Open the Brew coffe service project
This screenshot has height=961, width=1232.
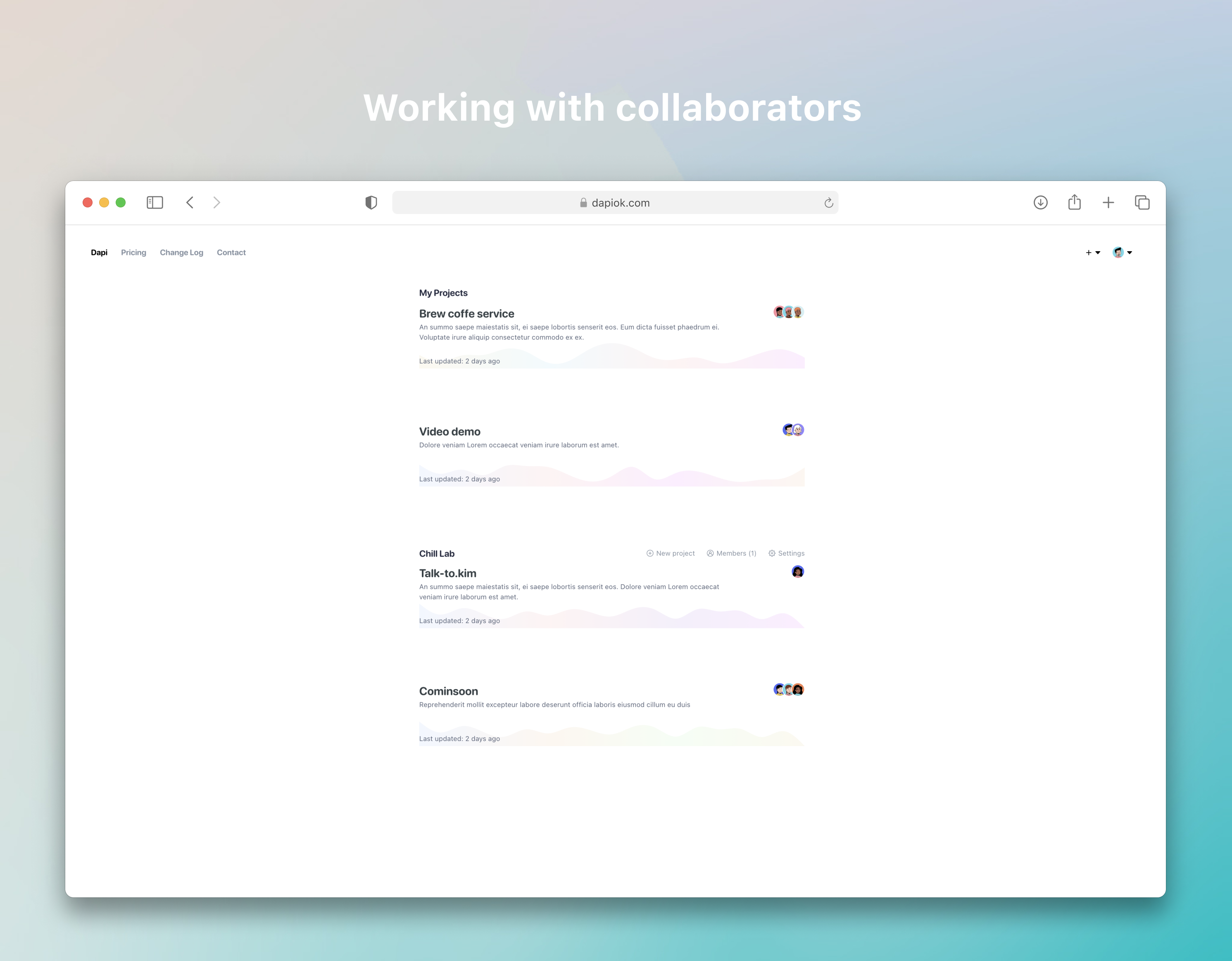pos(466,314)
